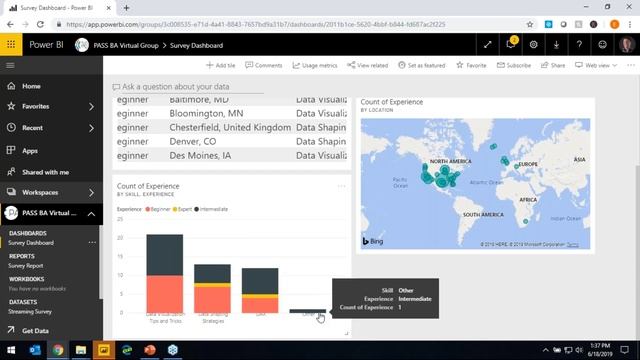Expand the Favorites flyout
This screenshot has width=640, height=360.
point(91,107)
